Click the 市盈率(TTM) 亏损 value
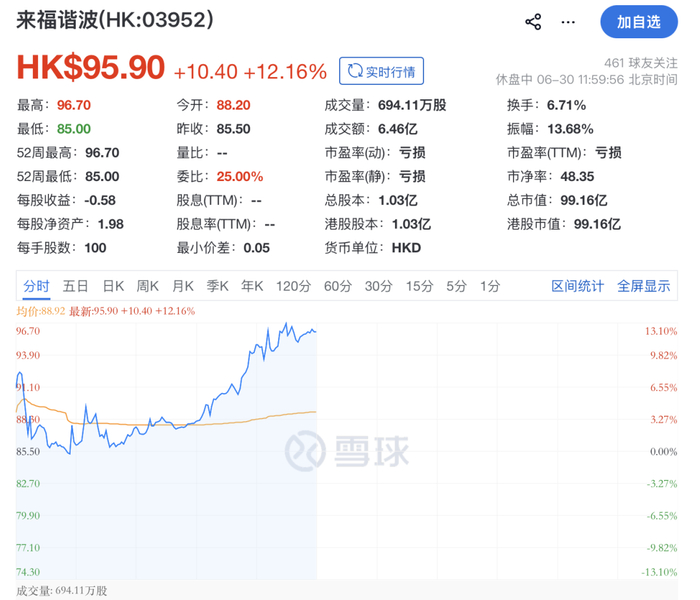 click(x=608, y=153)
